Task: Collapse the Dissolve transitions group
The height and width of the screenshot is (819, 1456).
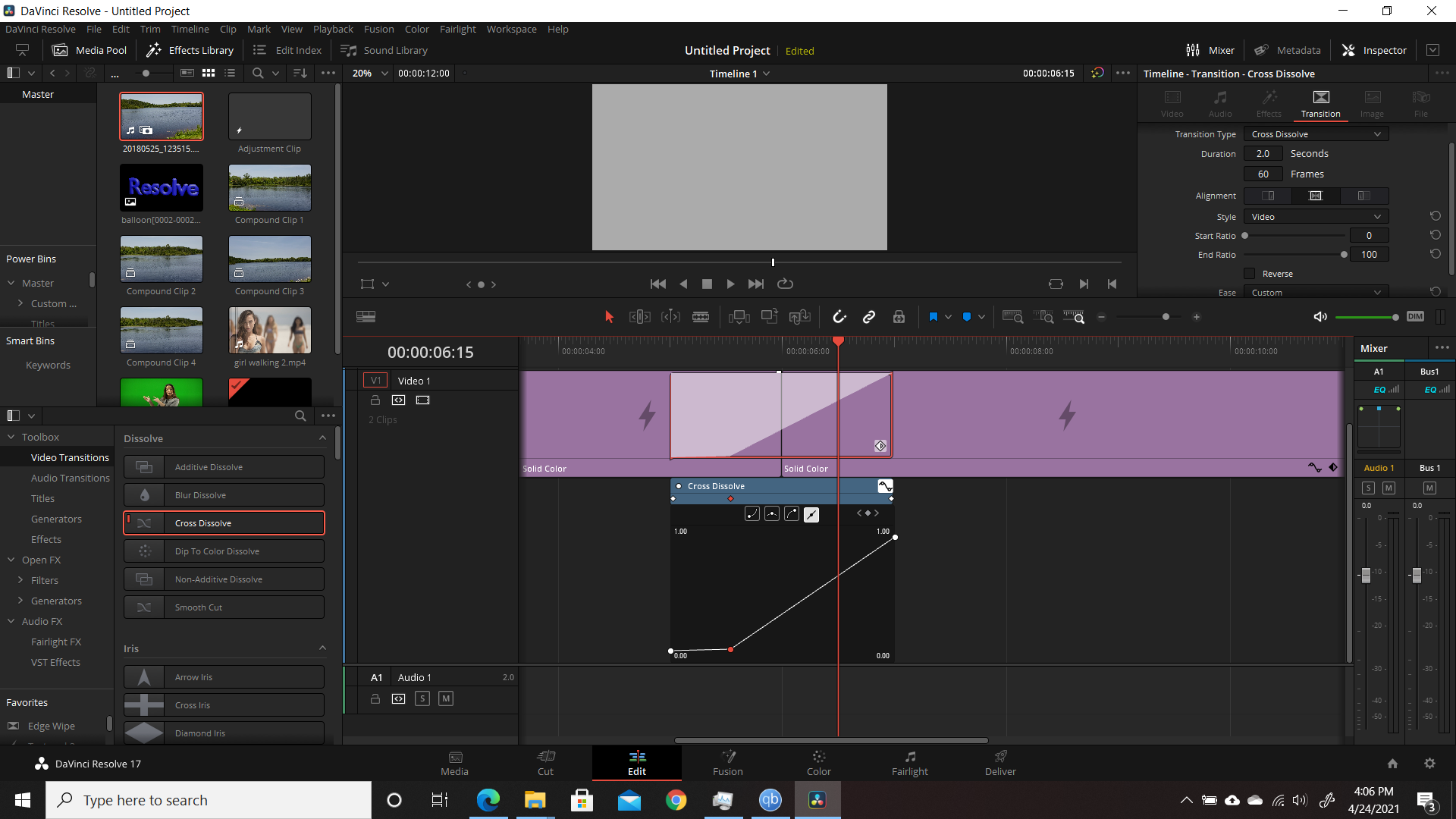Action: [322, 438]
